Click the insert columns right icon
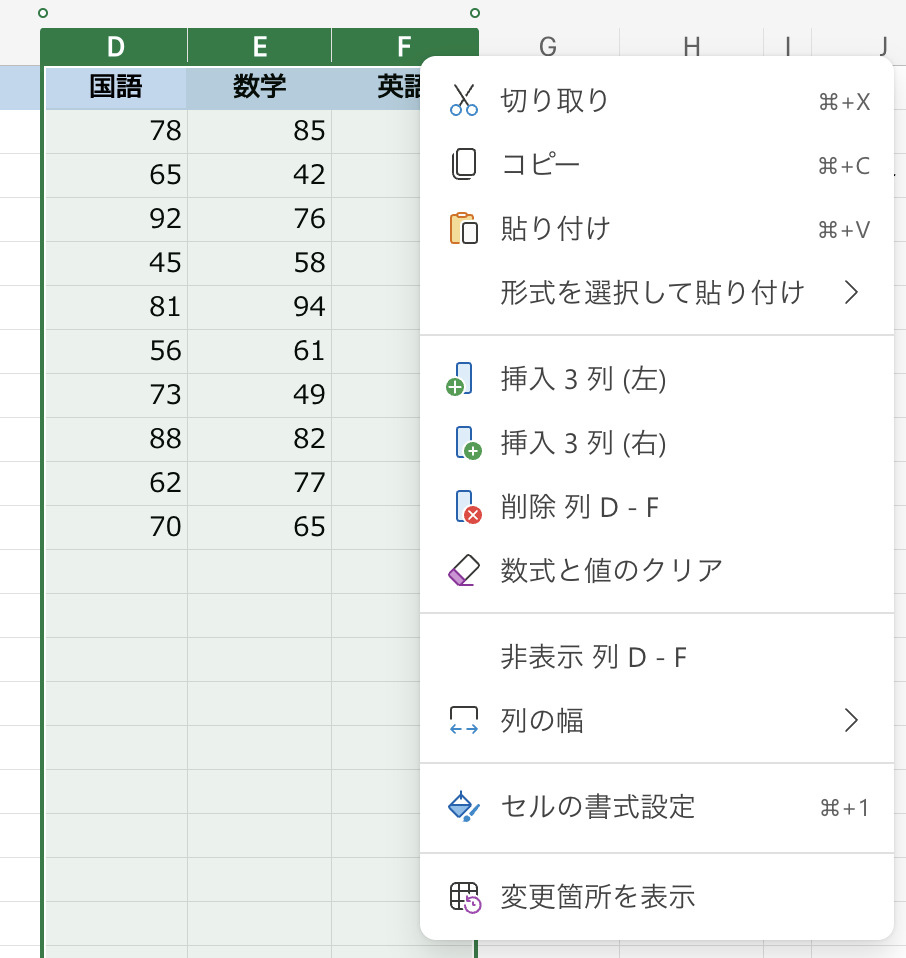The width and height of the screenshot is (906, 958). 467,443
